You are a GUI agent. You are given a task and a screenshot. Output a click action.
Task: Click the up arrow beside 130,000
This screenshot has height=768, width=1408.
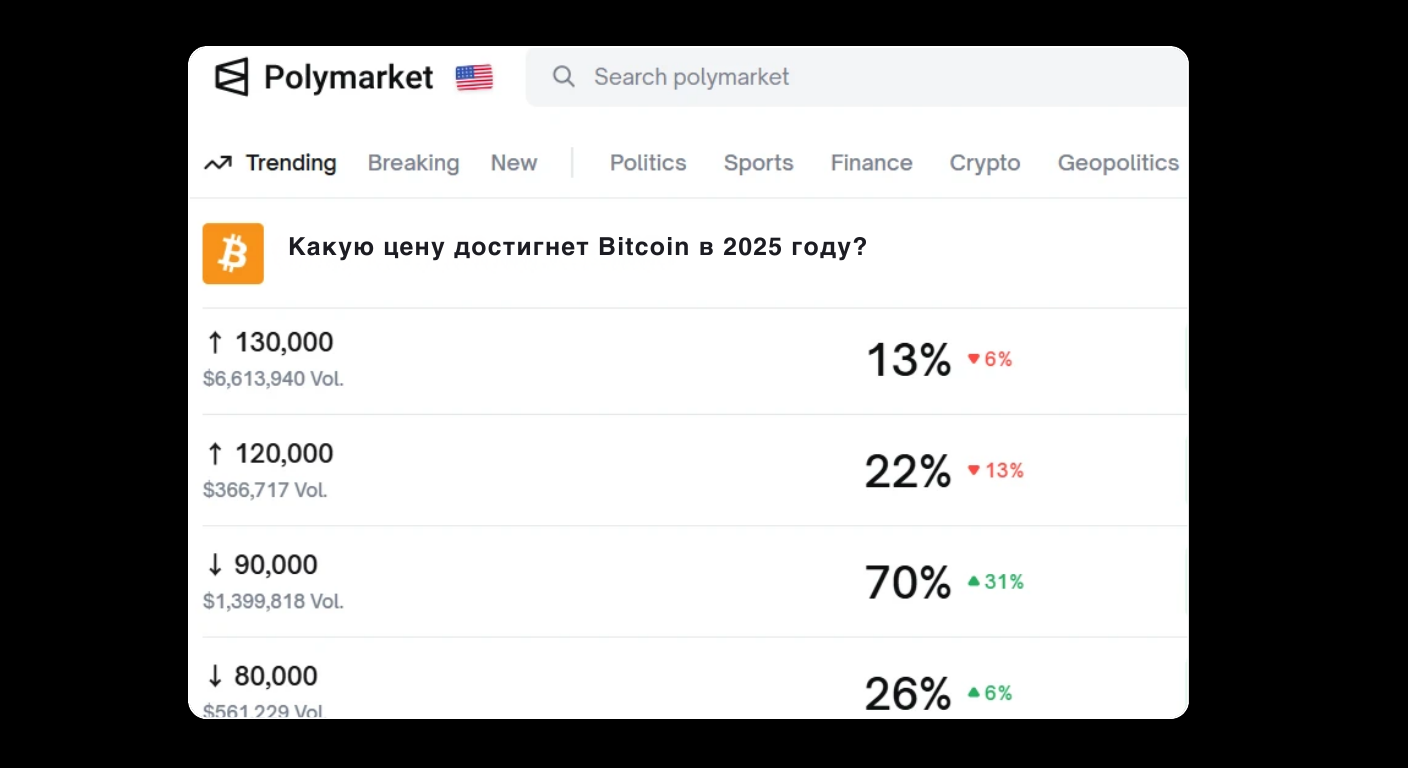(214, 341)
